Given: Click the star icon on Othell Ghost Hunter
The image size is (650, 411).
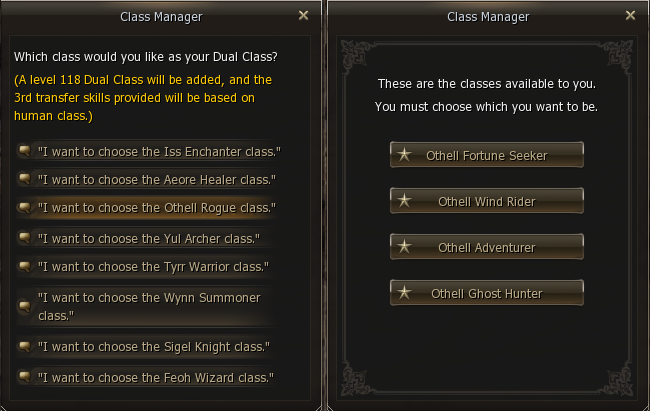Looking at the screenshot, I should point(405,293).
